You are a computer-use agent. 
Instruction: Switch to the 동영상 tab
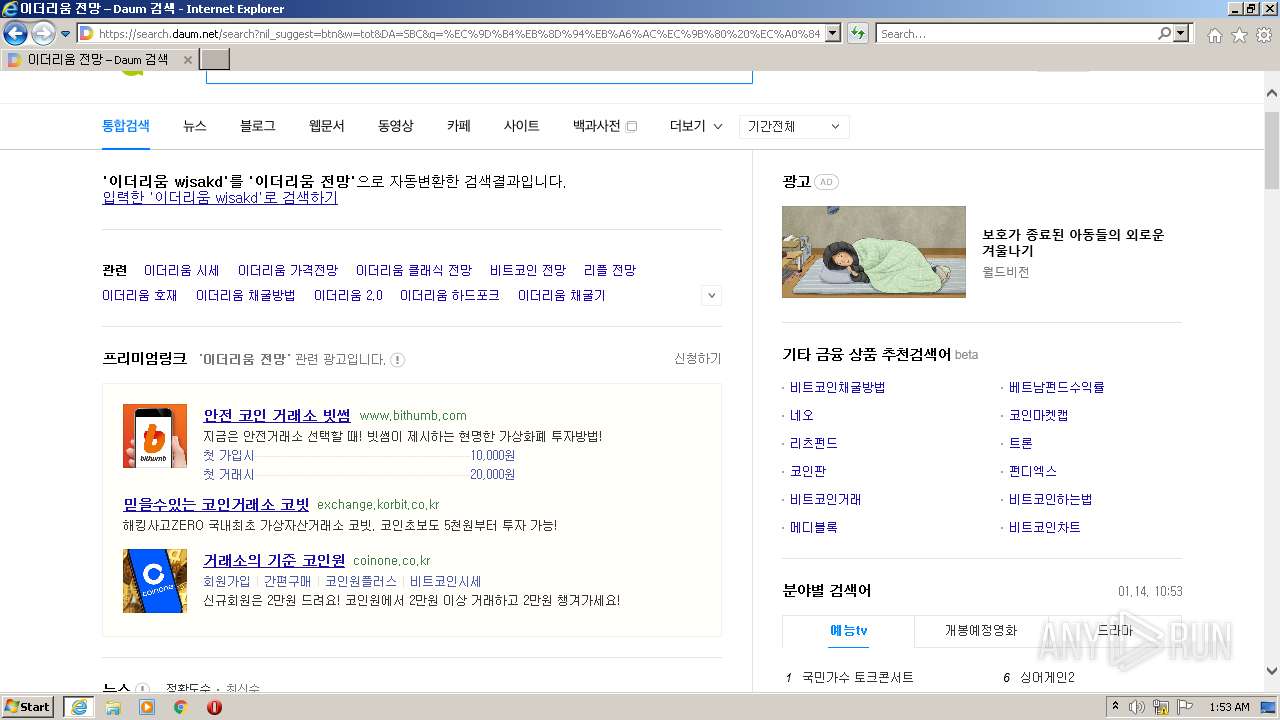tap(395, 126)
